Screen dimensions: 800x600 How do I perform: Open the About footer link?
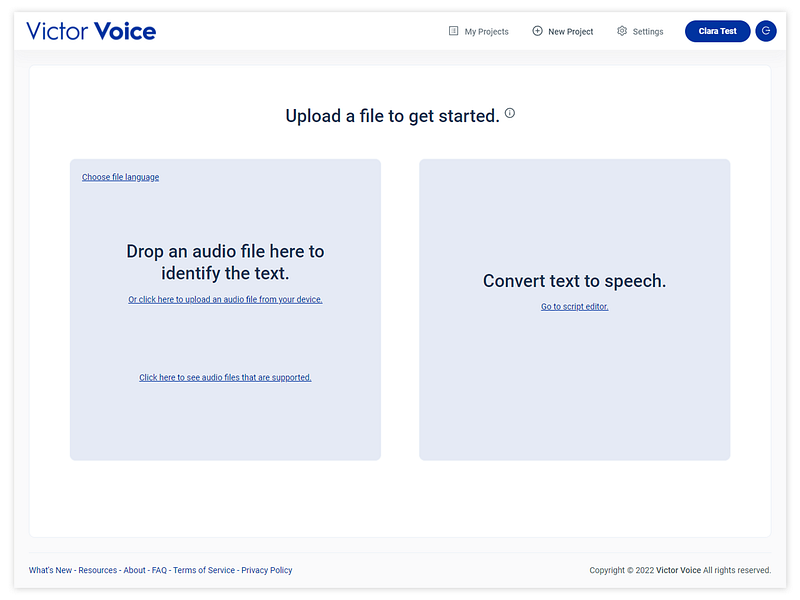tap(134, 570)
